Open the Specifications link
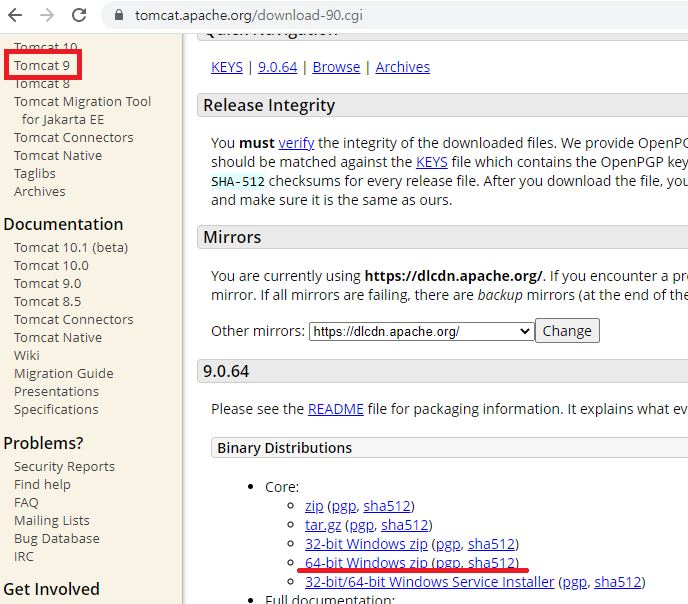Image resolution: width=688 pixels, height=604 pixels. [x=56, y=410]
